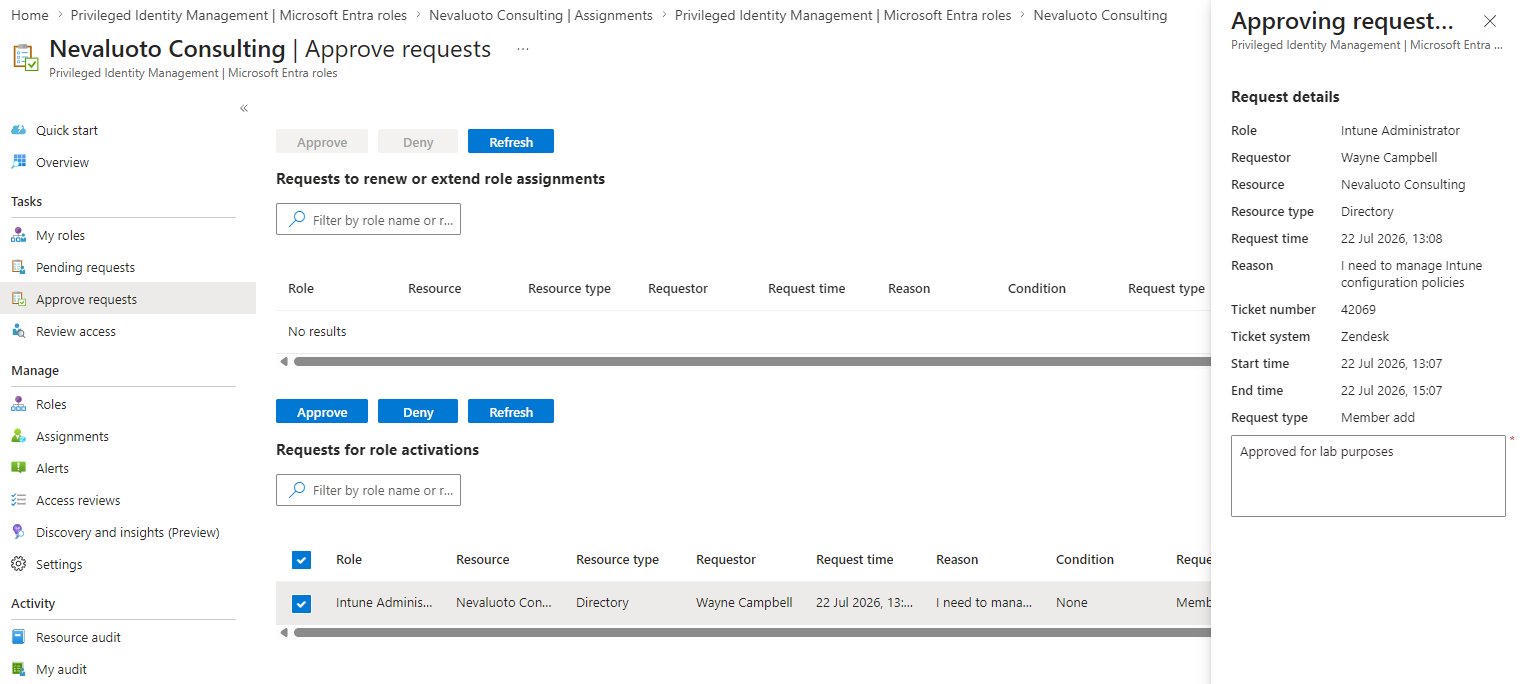Click the Review access icon

tap(18, 331)
